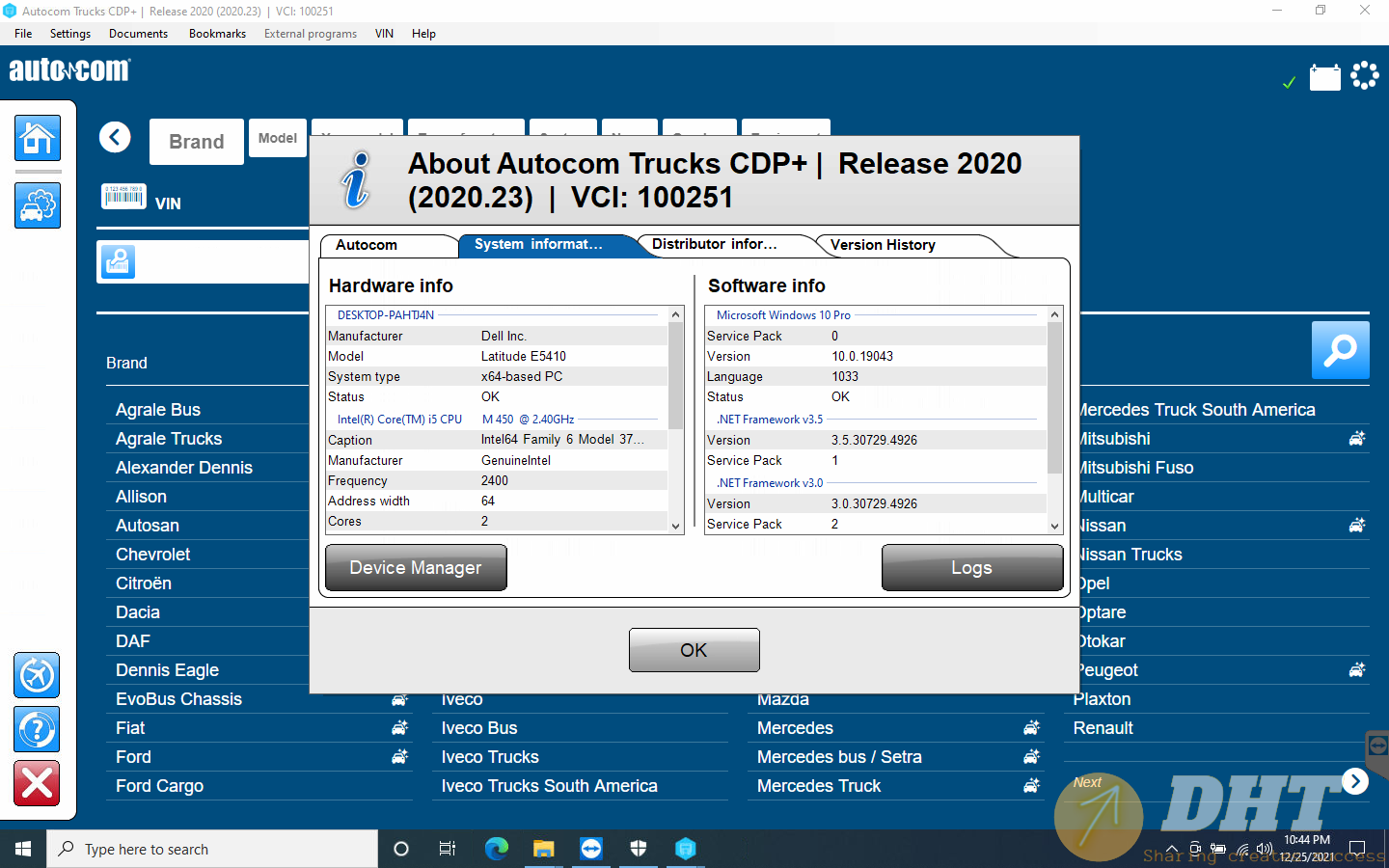This screenshot has width=1389, height=868.
Task: Switch to the Version History tab
Action: click(883, 245)
